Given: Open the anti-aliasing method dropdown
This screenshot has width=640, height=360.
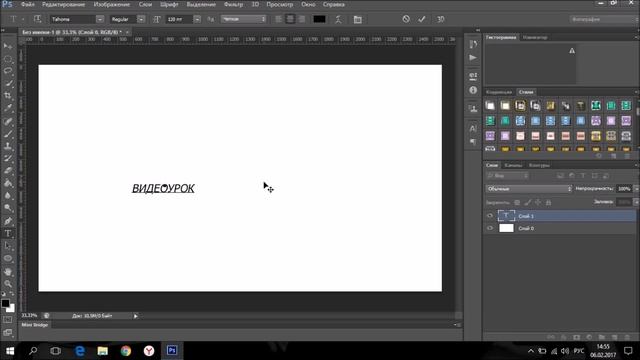Looking at the screenshot, I should click(244, 19).
